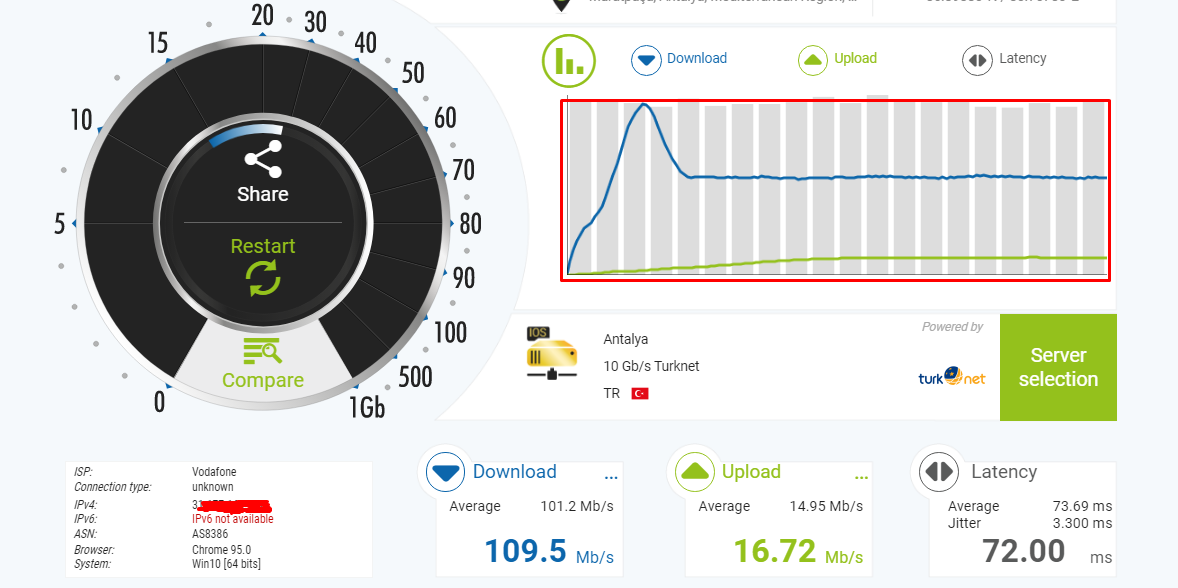
Task: Click the 10 Gb/s Turknet text
Action: point(651,366)
